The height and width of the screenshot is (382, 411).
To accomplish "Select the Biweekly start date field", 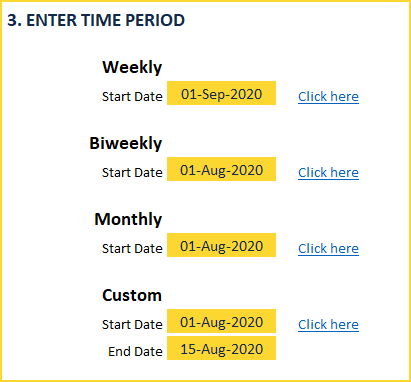I will (x=221, y=169).
